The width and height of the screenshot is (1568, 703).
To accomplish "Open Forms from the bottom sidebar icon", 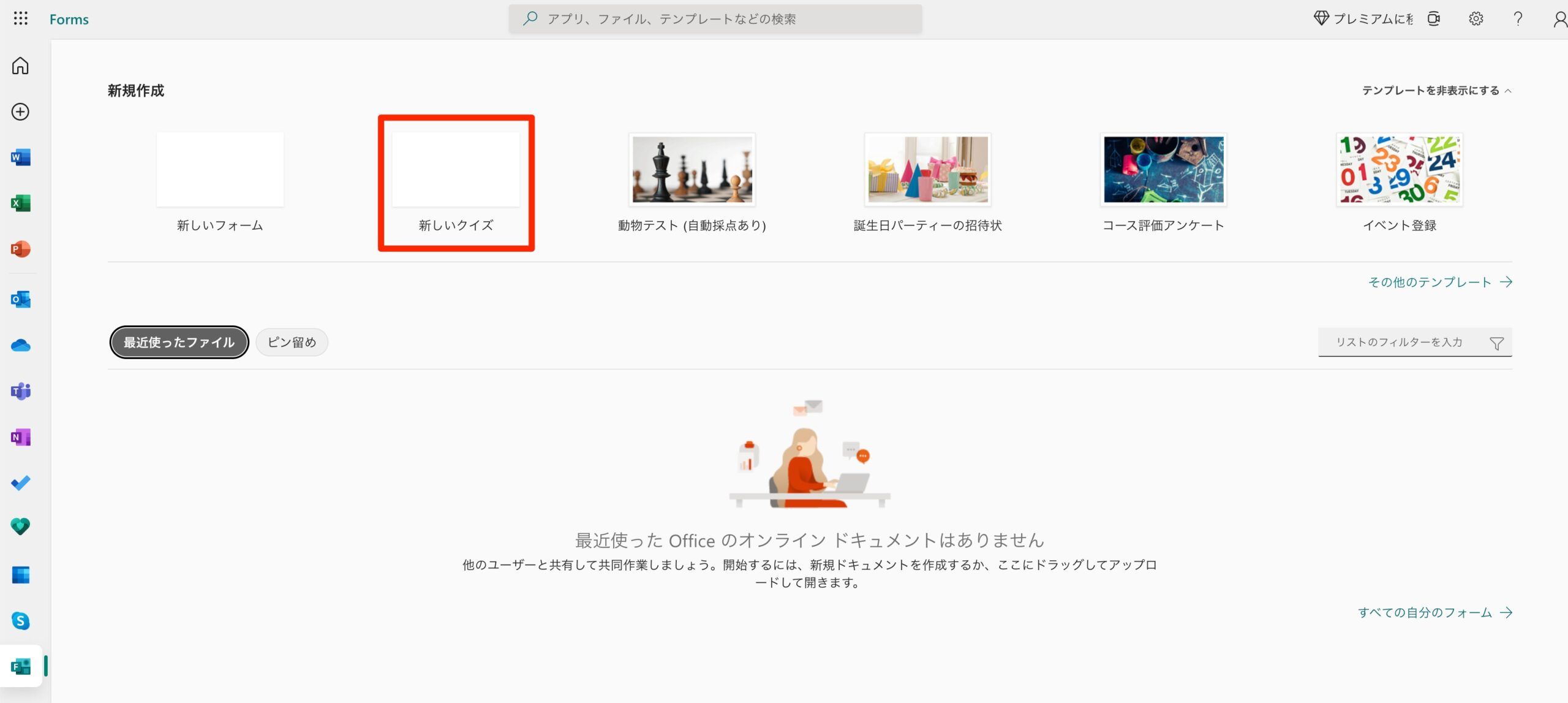I will [x=20, y=667].
